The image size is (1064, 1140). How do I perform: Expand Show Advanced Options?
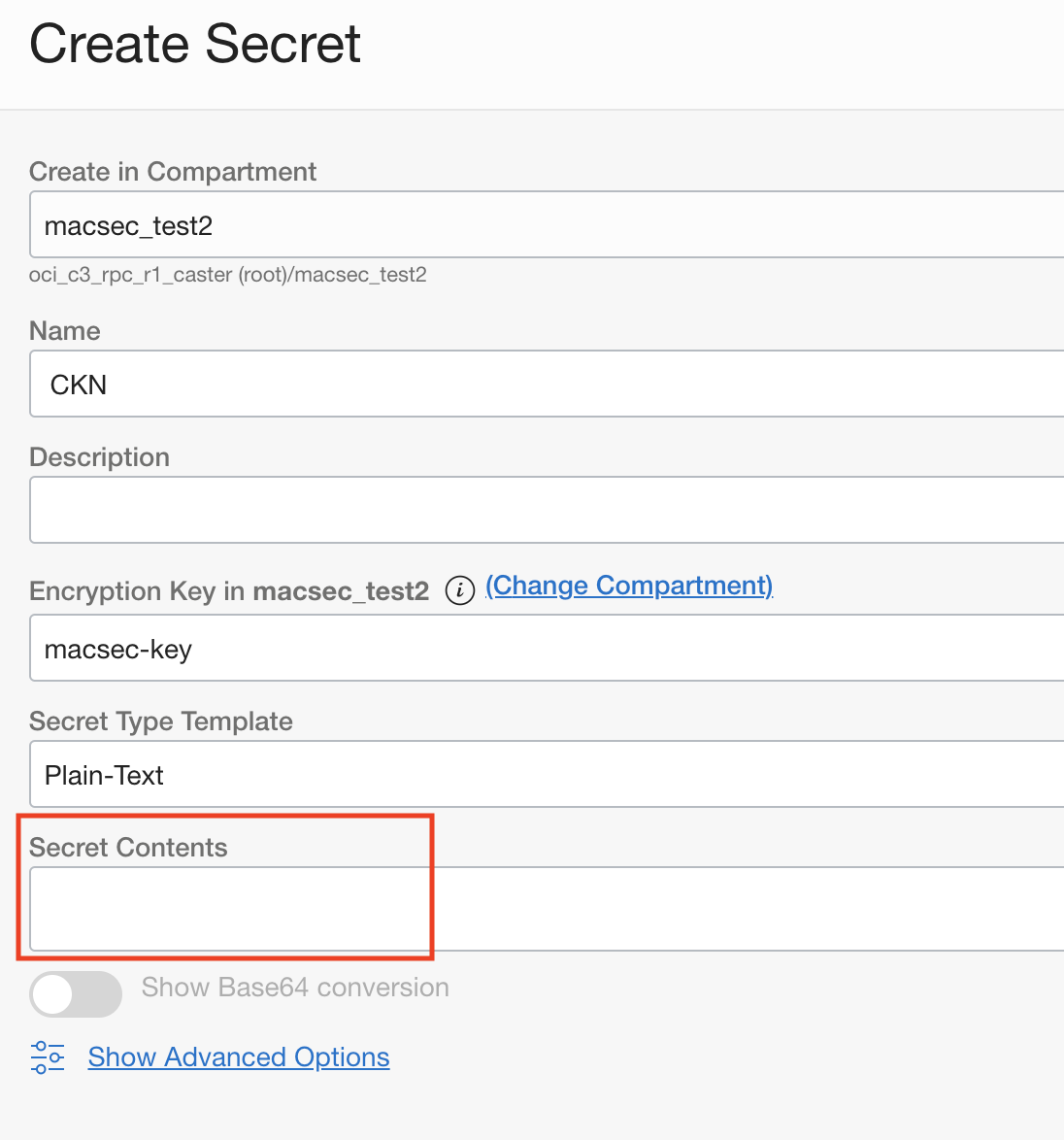point(238,1056)
